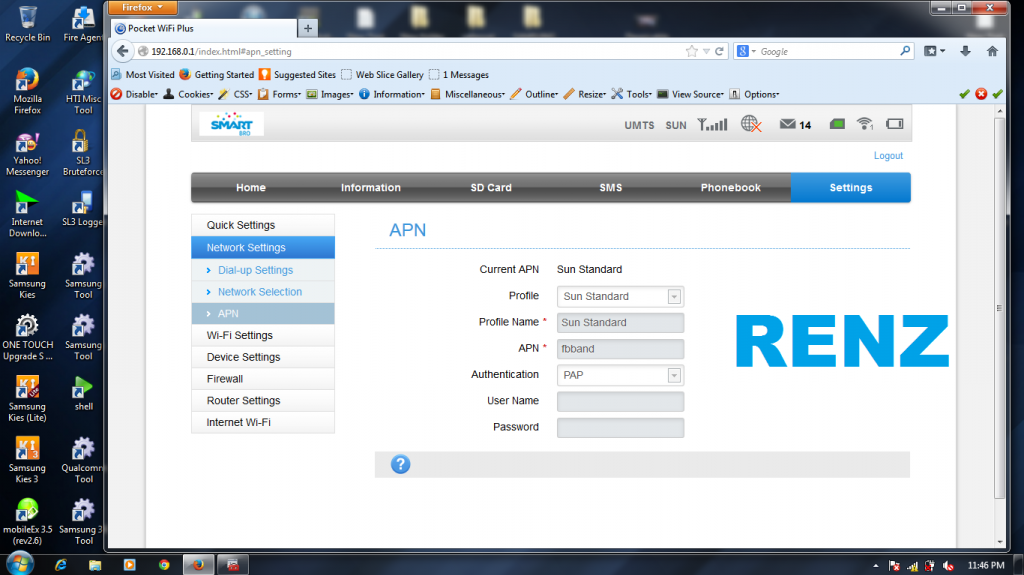This screenshot has width=1024, height=575.
Task: Expand the Miscellaneous web developer menu
Action: pos(468,94)
